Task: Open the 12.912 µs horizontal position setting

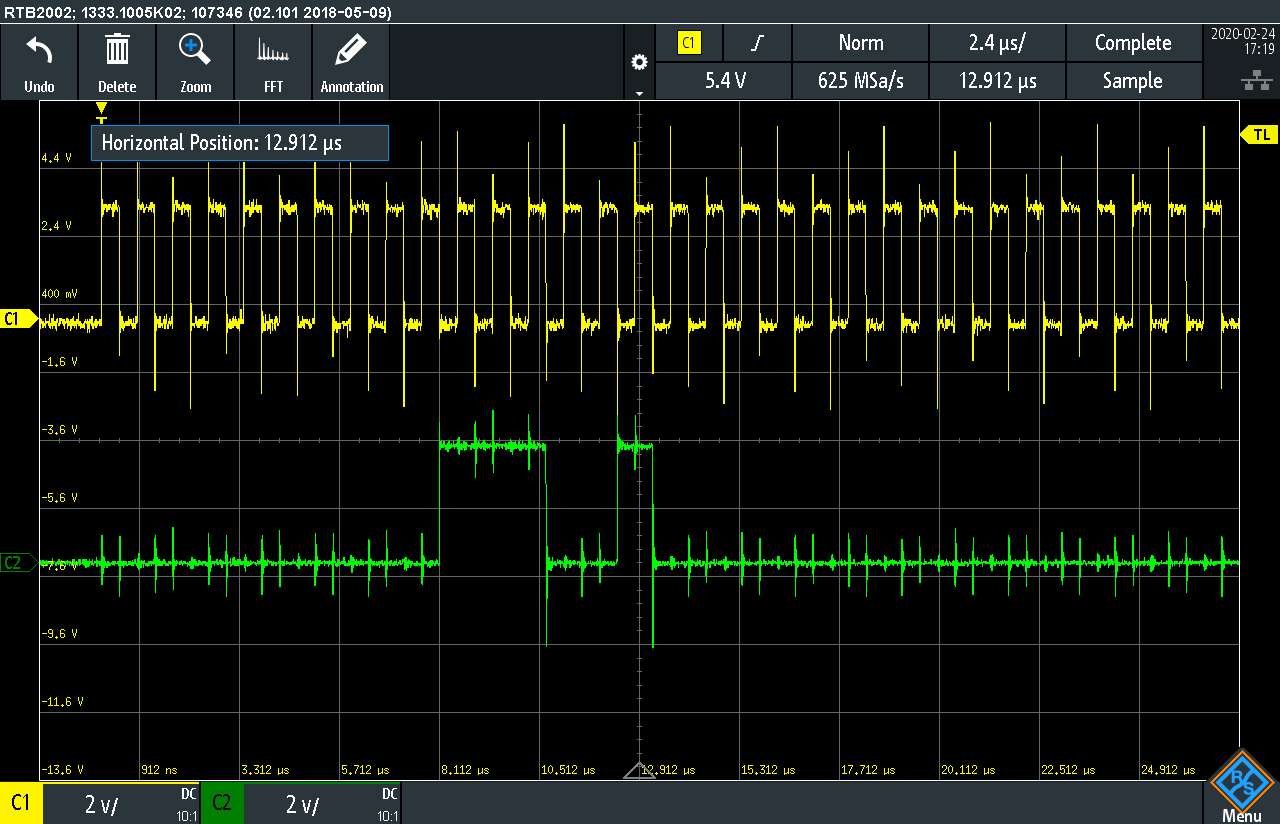Action: pos(997,81)
